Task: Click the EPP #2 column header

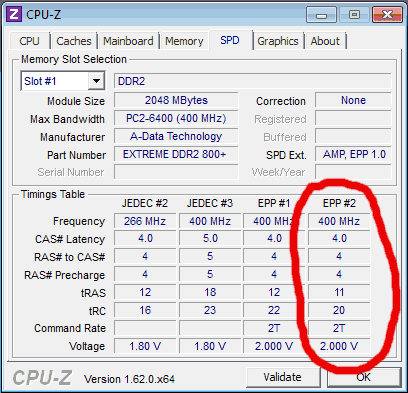Action: (339, 203)
